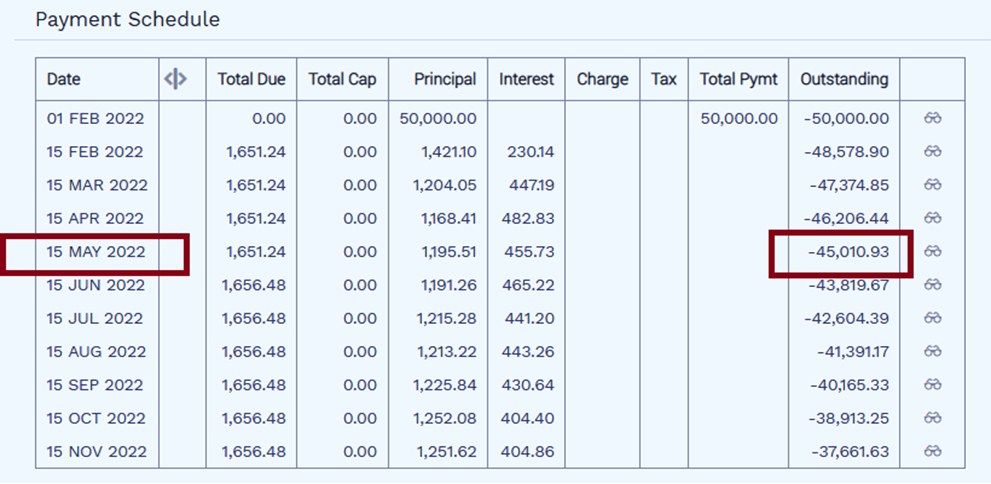View 15 JUL 2022 row details icon

pyautogui.click(x=932, y=318)
